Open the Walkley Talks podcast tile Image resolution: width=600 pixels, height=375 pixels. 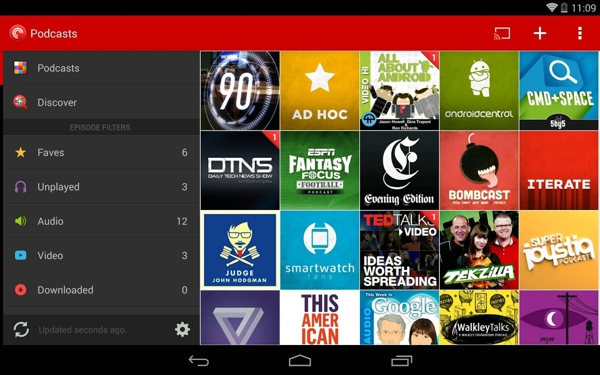[479, 318]
